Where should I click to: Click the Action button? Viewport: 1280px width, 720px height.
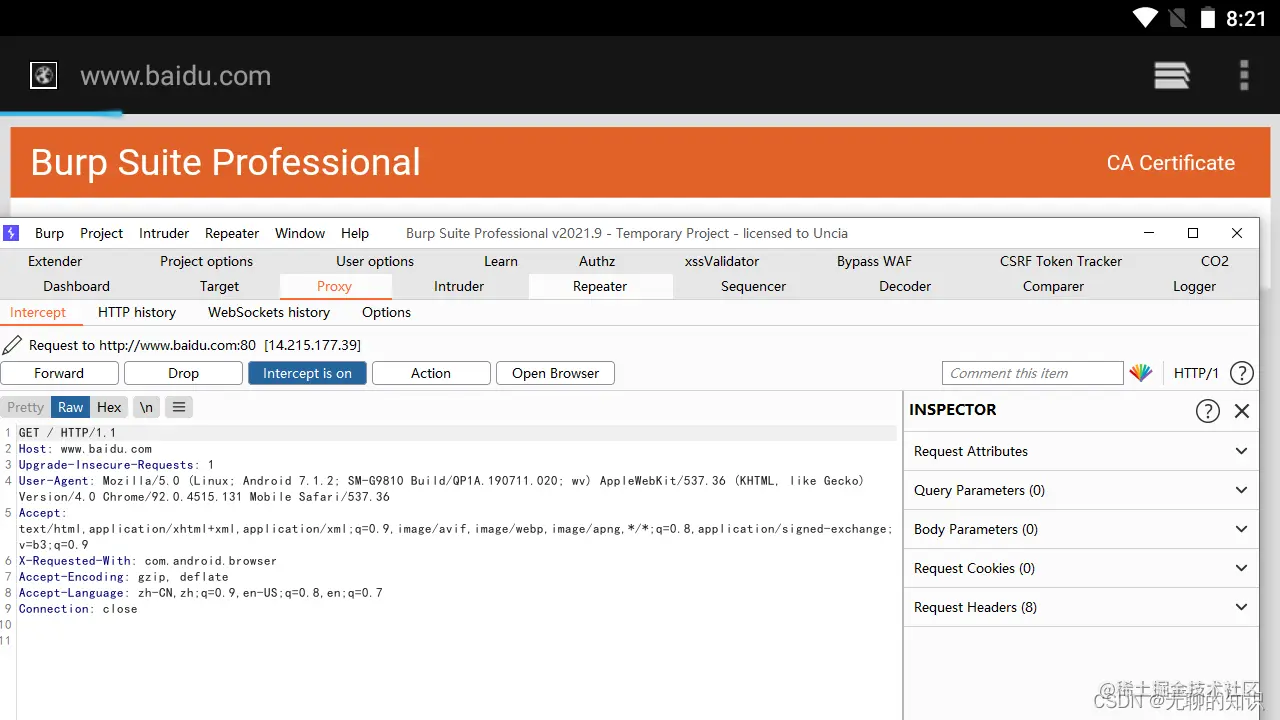click(431, 373)
